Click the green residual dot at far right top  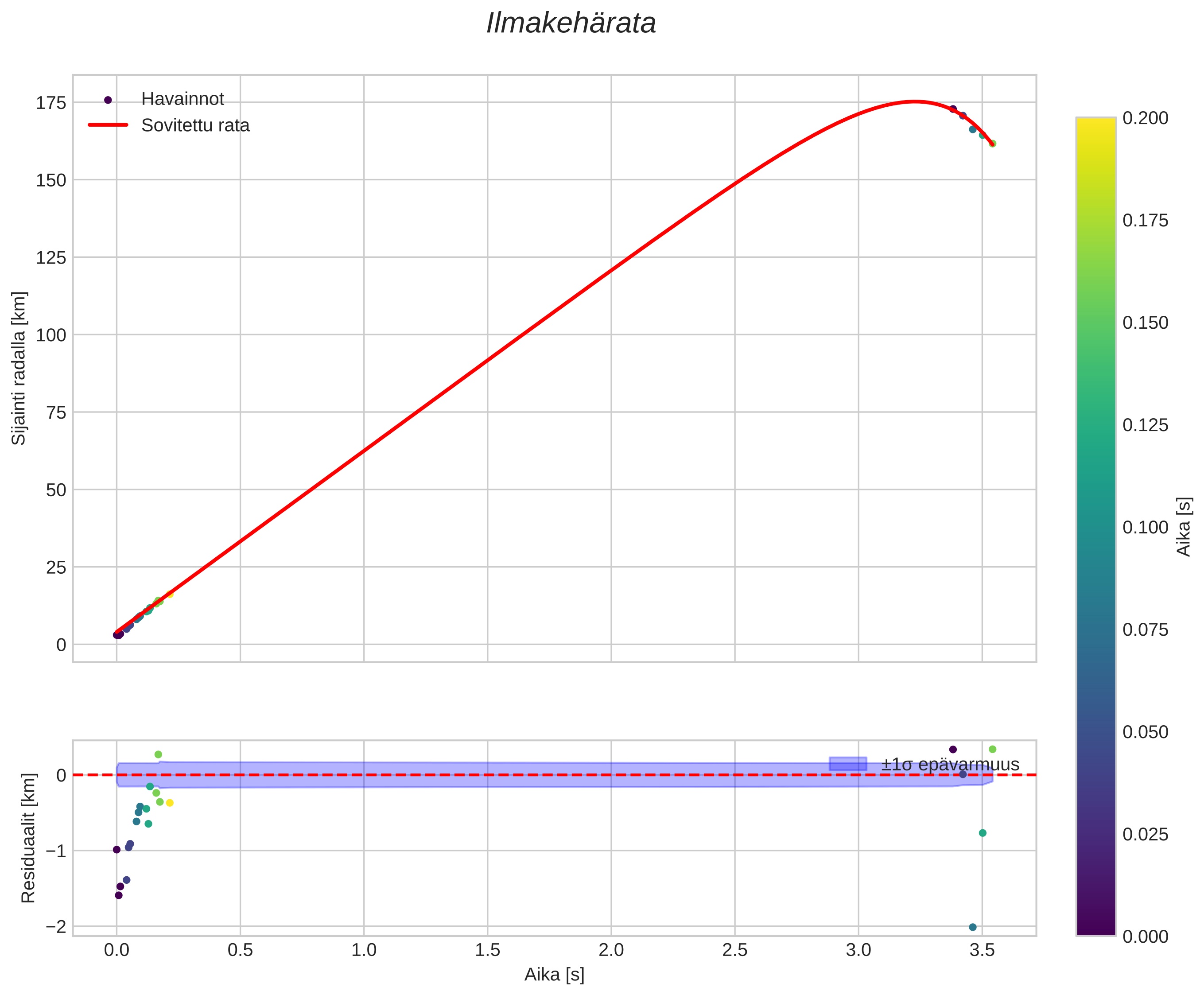point(993,749)
